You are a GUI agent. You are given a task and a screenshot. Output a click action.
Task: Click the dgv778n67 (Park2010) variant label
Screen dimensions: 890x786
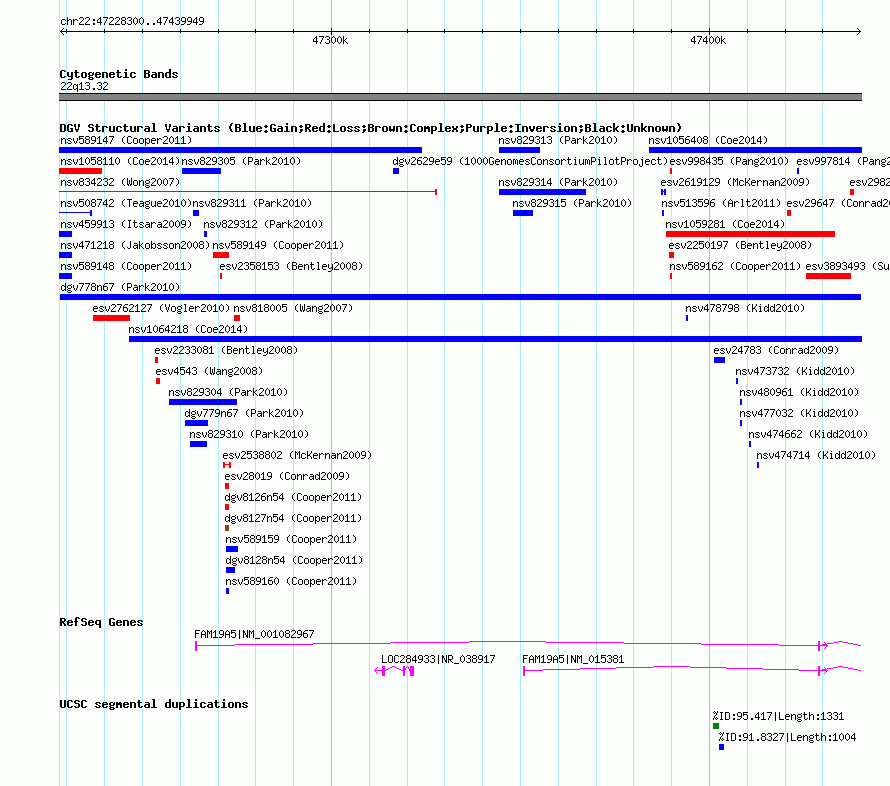click(120, 287)
